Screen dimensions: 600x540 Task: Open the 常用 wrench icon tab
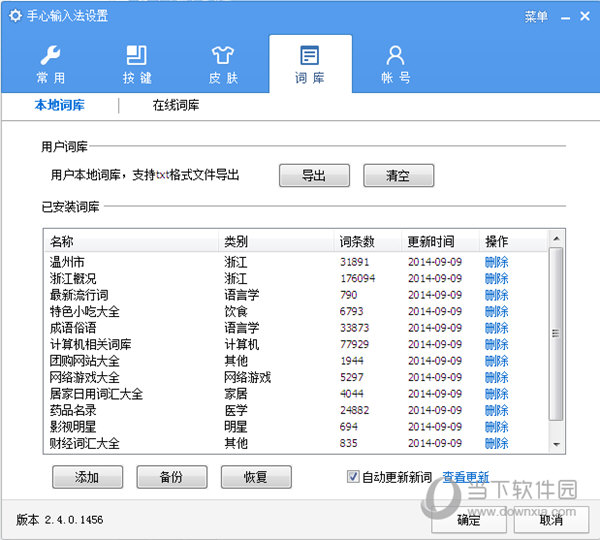click(50, 64)
